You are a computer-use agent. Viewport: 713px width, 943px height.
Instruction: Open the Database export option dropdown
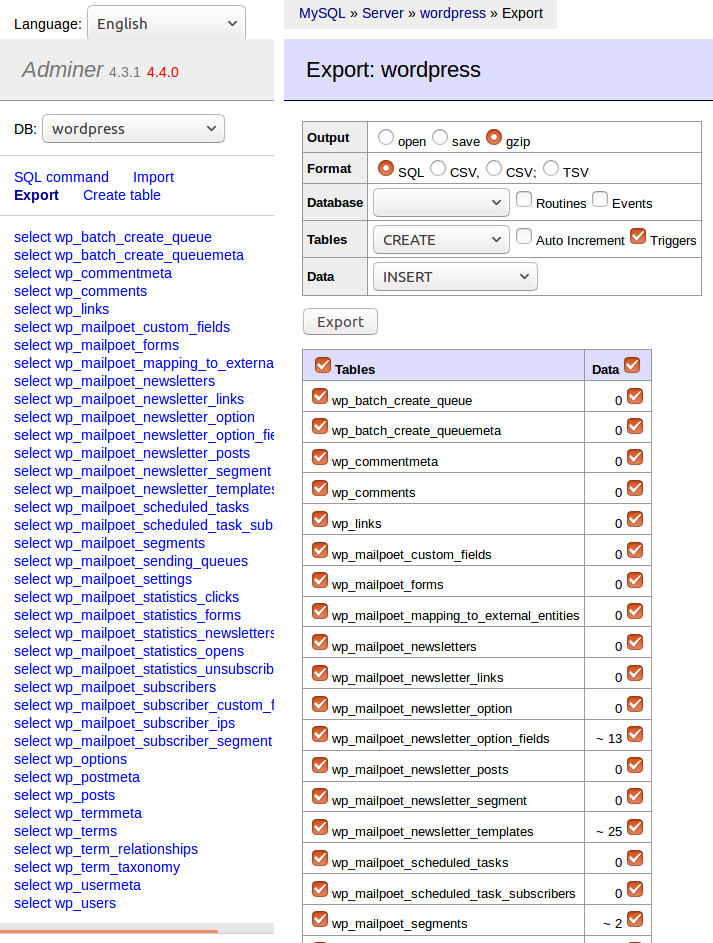point(441,203)
